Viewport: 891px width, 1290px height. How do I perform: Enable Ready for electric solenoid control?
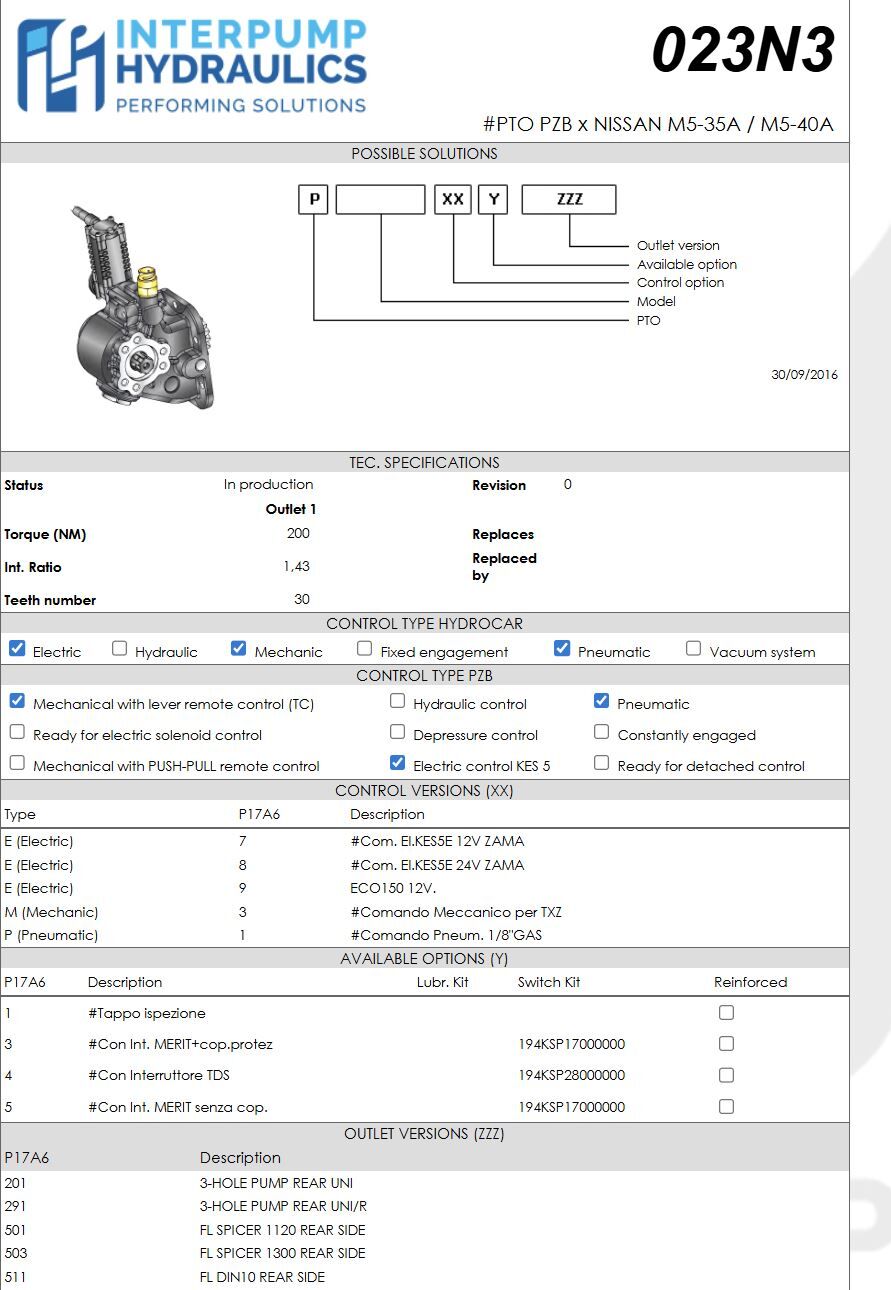17,732
